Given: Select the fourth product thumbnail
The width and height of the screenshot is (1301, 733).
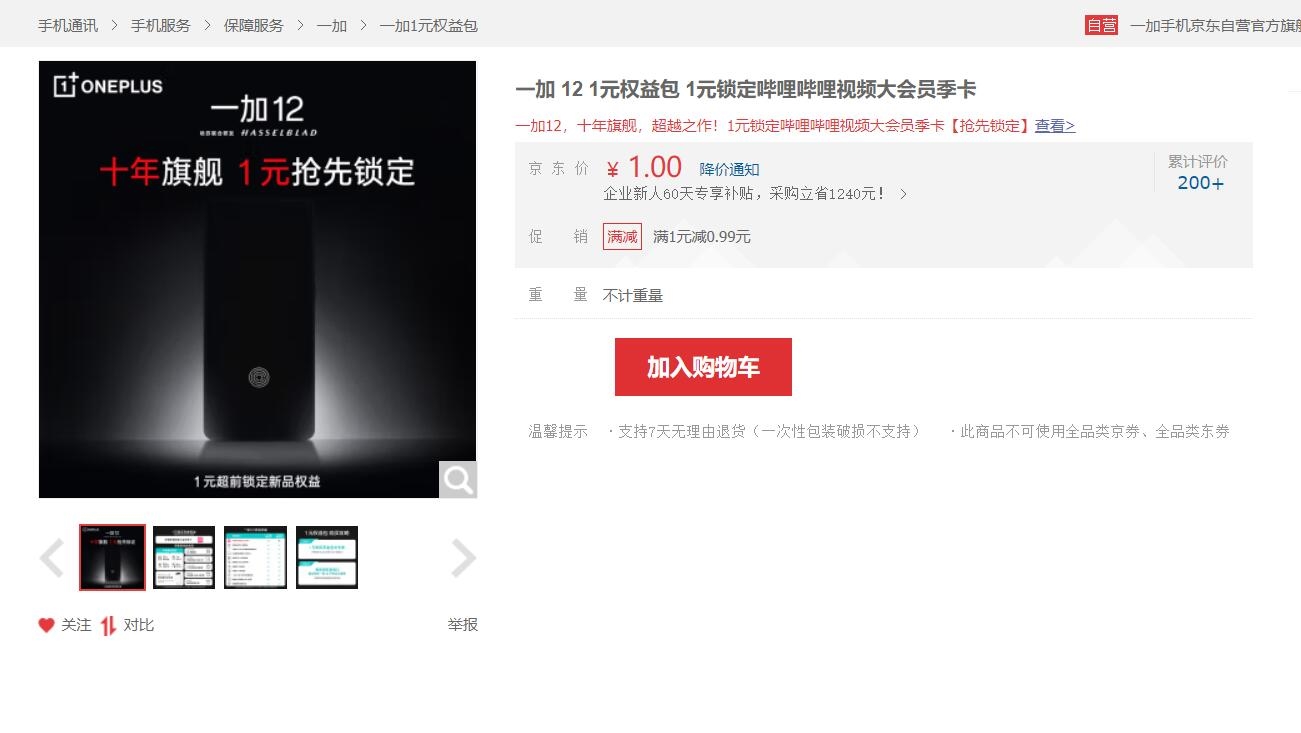Looking at the screenshot, I should pos(327,557).
